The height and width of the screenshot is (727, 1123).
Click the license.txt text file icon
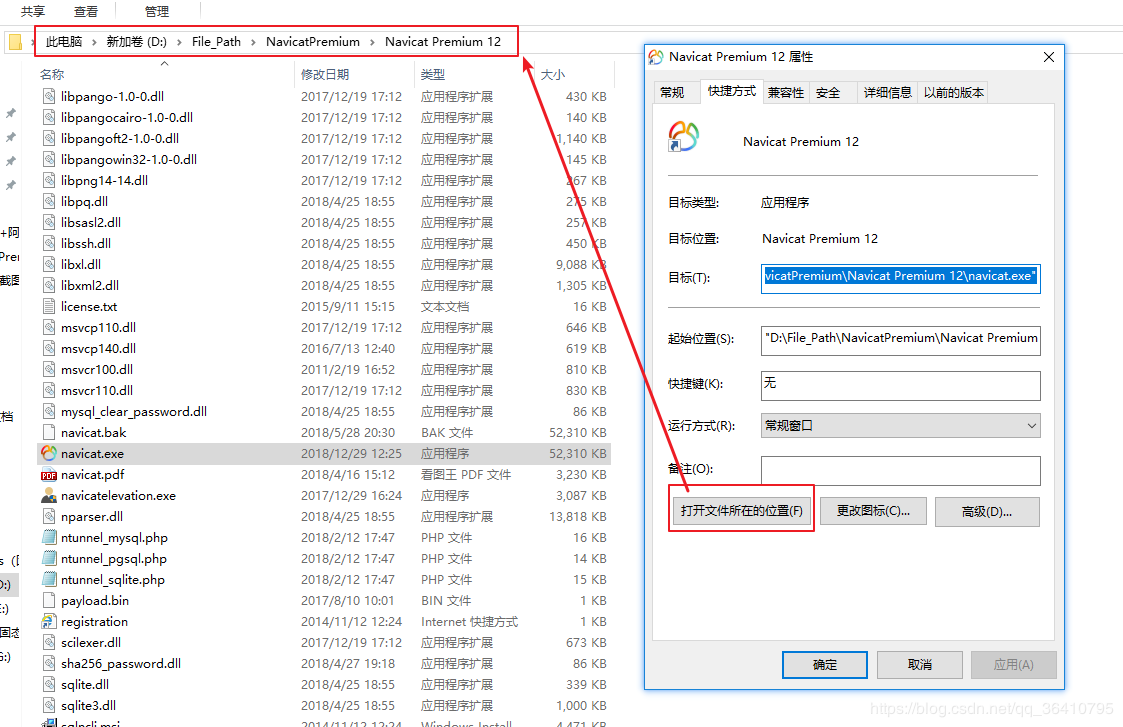[x=49, y=307]
